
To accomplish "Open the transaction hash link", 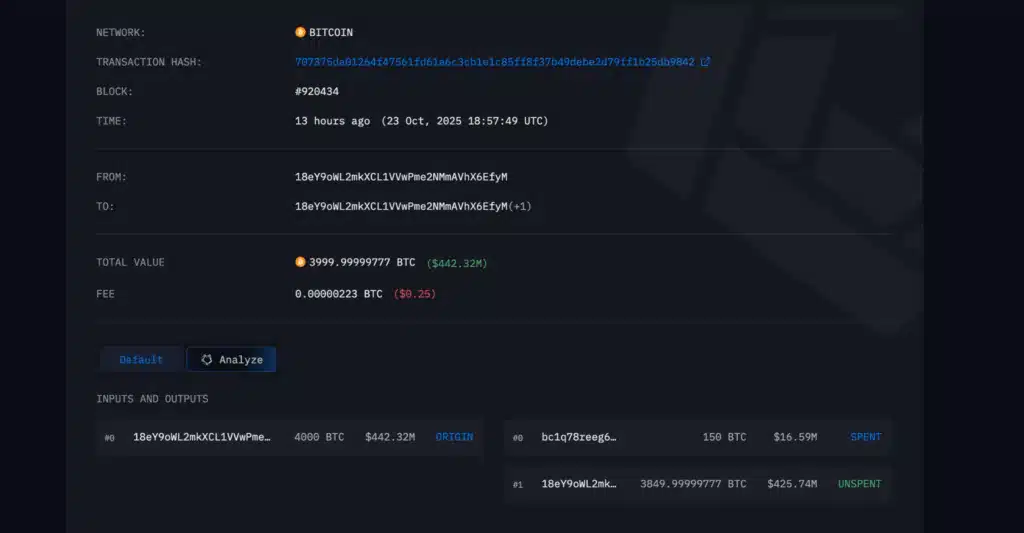I will pos(494,62).
